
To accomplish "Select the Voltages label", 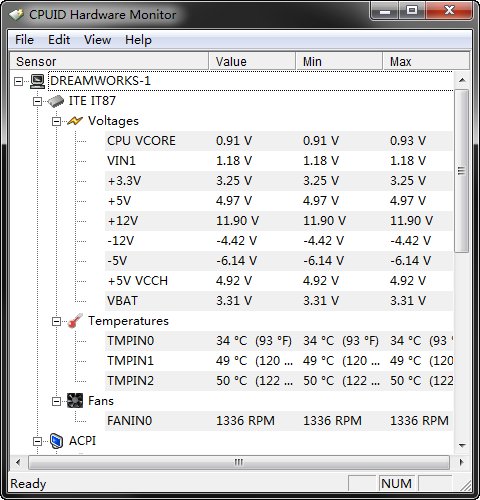I will 113,121.
